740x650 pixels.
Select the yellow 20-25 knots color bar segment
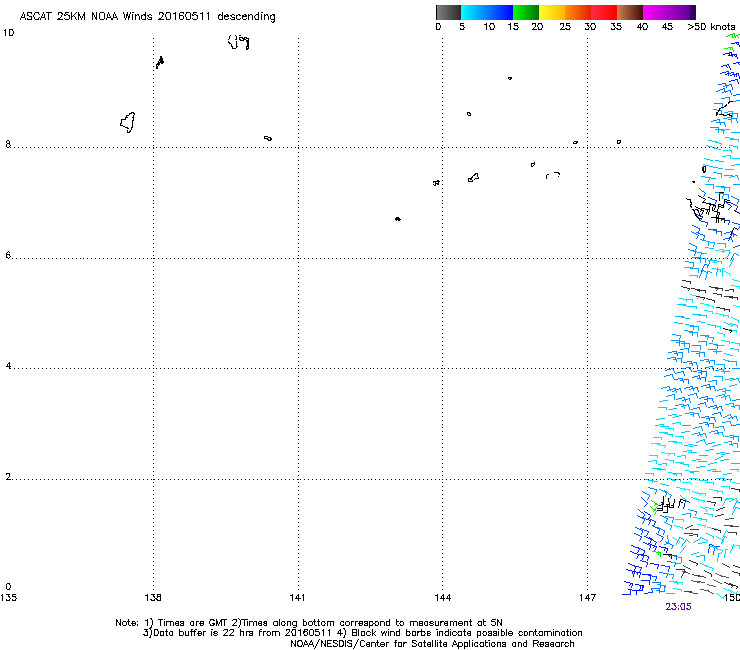552,12
